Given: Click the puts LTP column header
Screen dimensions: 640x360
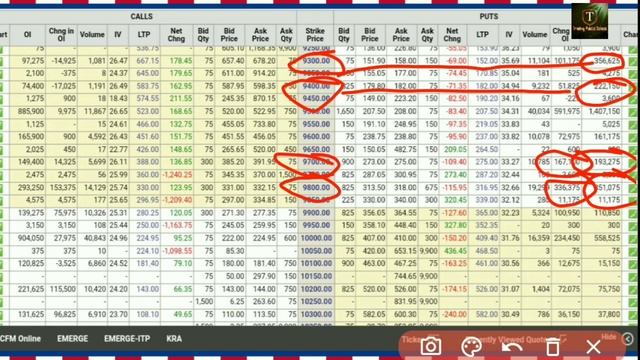Looking at the screenshot, I should coord(482,35).
